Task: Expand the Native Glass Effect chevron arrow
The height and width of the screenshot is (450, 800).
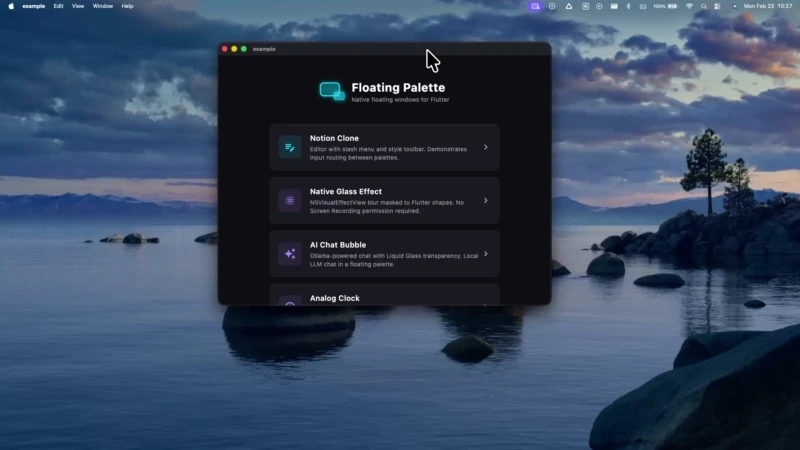Action: pos(486,201)
